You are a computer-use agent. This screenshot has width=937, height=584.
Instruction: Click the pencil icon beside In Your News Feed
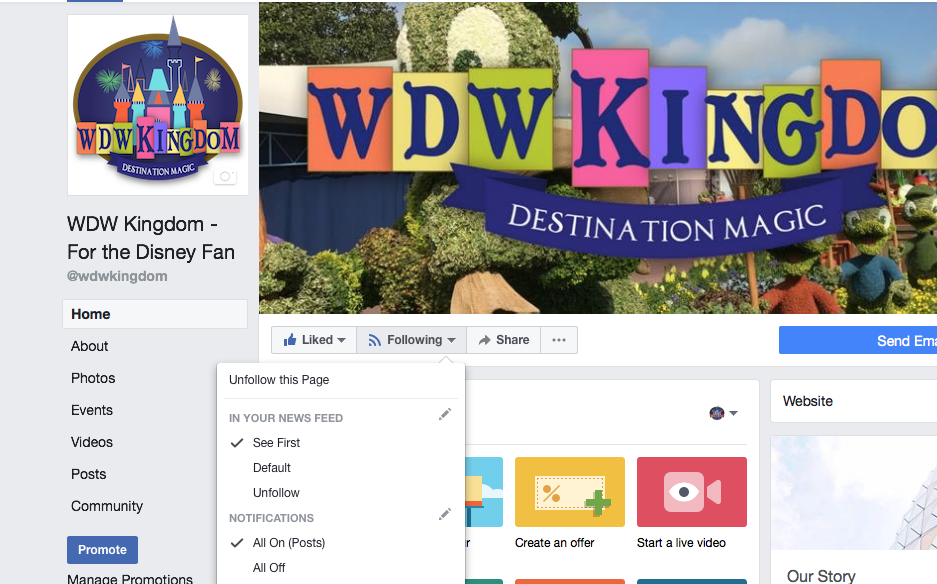pos(445,414)
